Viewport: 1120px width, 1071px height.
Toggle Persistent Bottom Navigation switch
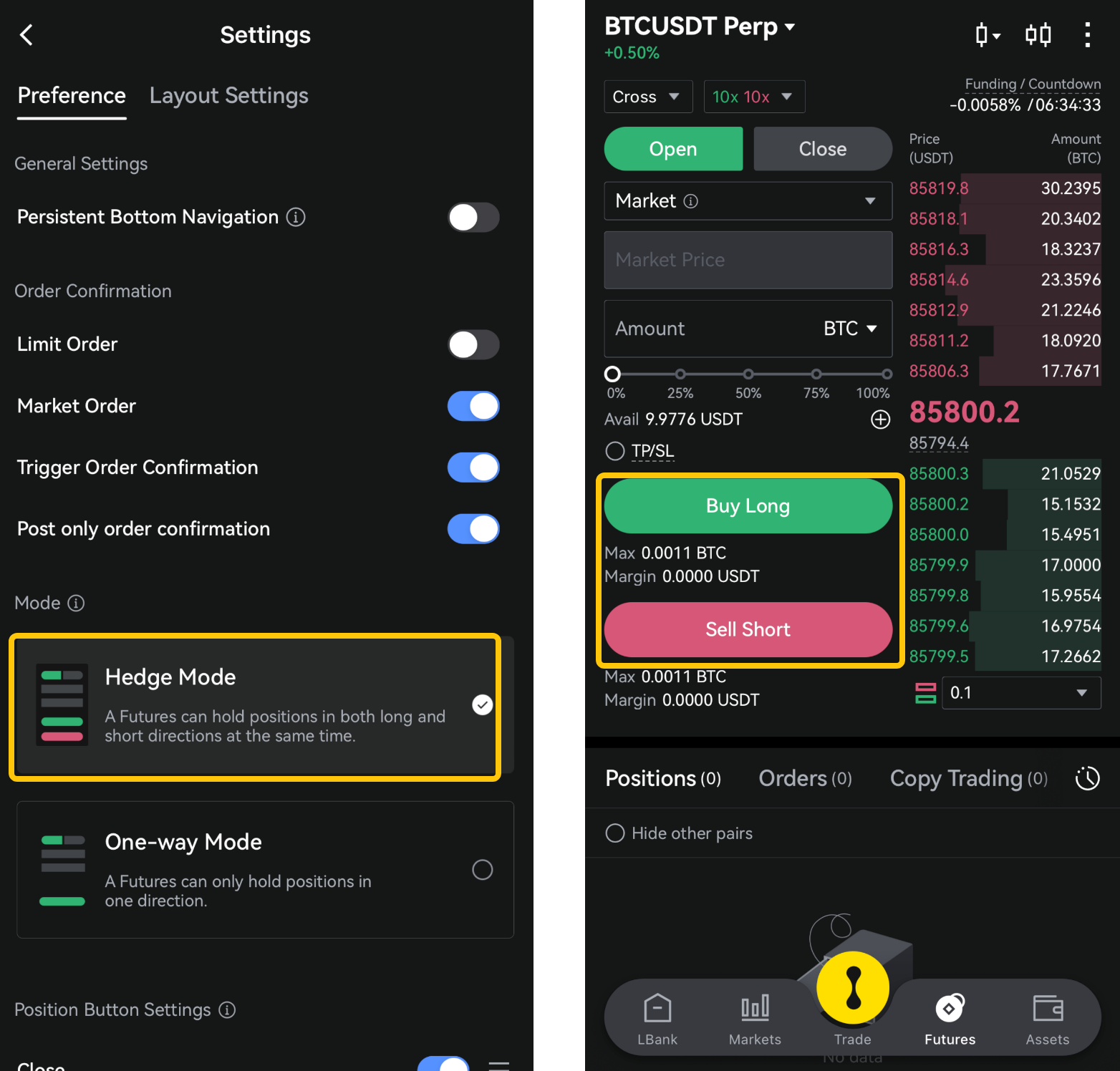473,217
